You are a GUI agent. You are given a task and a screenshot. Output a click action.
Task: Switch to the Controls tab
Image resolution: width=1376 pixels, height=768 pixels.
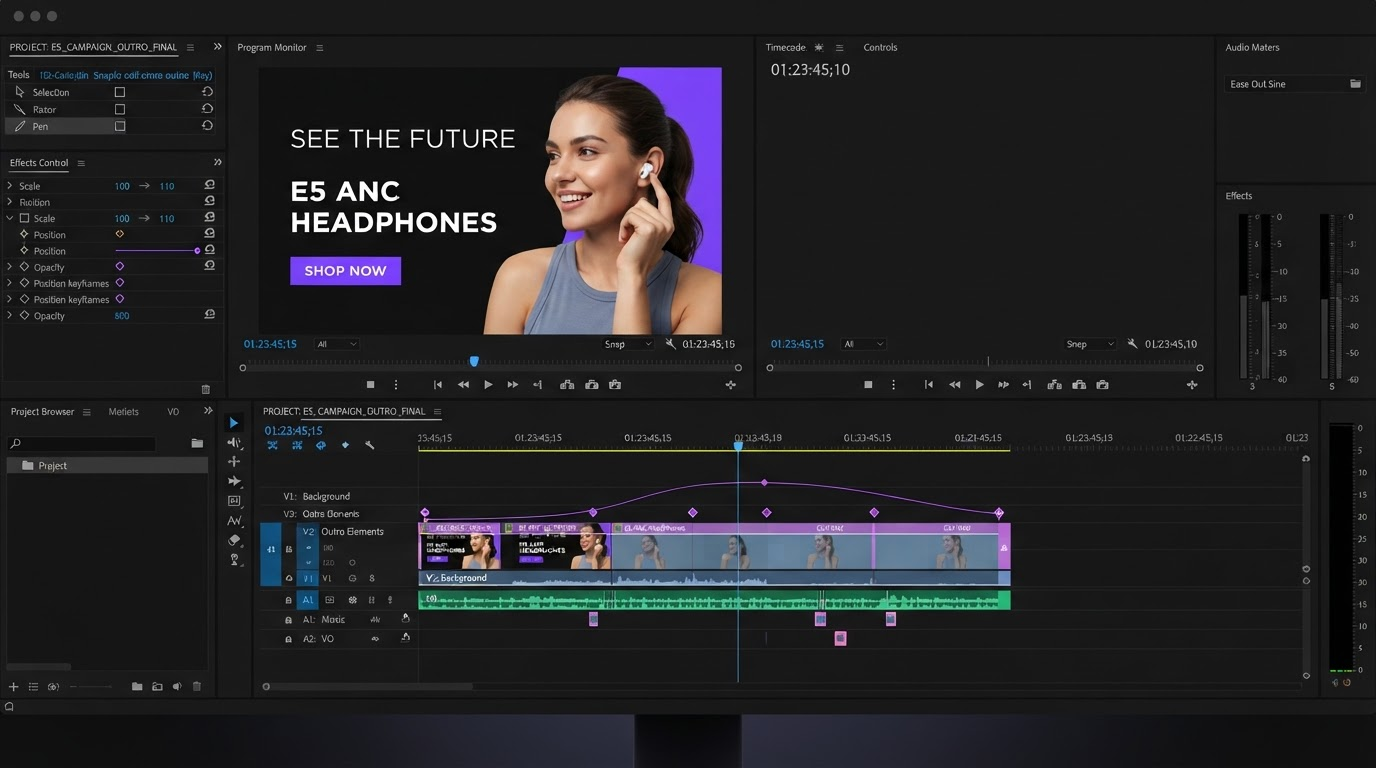(880, 47)
